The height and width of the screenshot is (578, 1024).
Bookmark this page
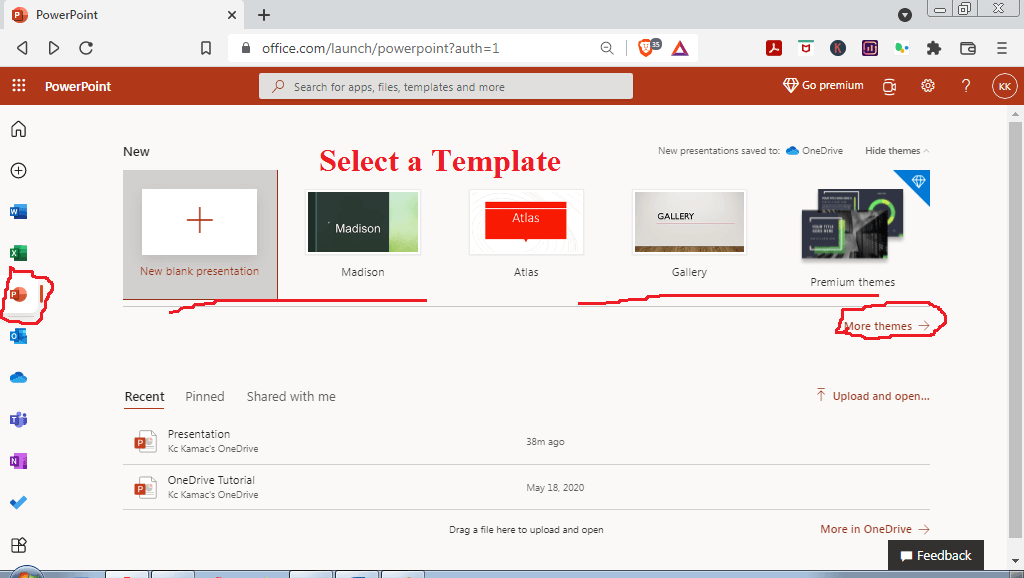pos(206,48)
